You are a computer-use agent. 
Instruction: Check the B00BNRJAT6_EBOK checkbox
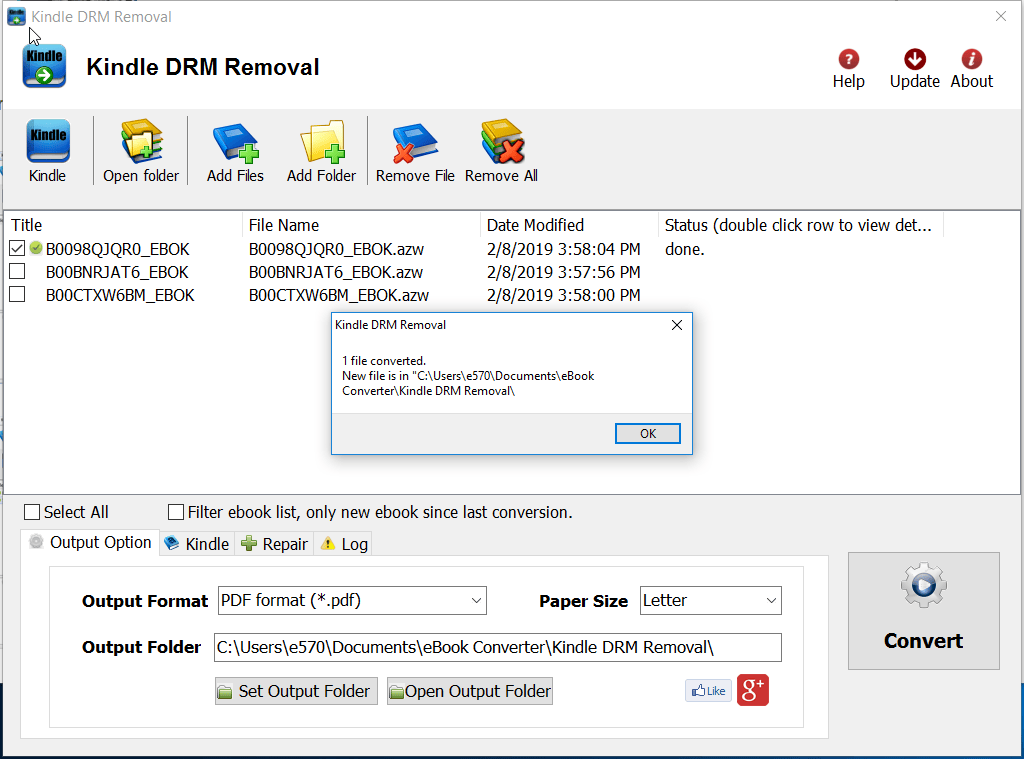[17, 271]
